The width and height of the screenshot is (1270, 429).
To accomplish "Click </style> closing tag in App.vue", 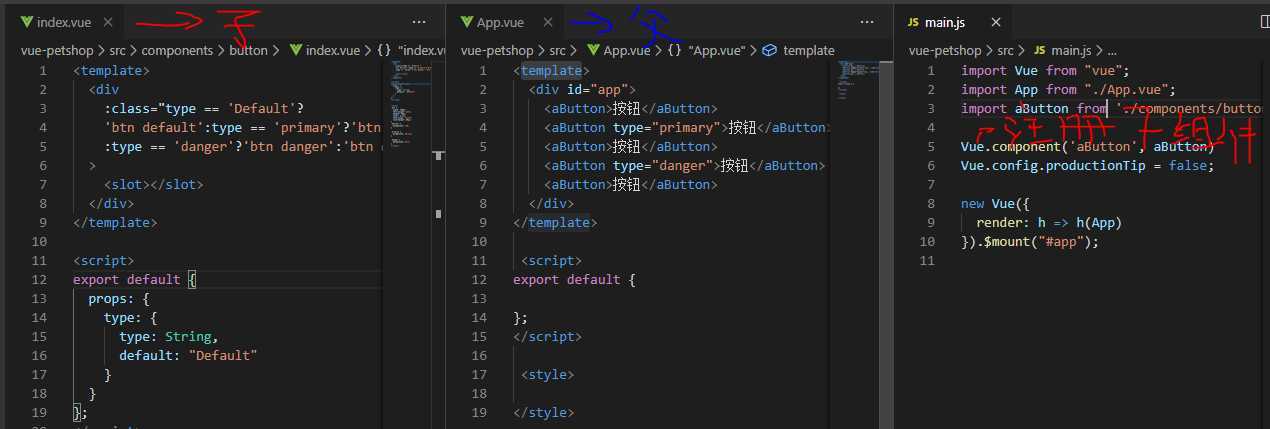I will [x=544, y=413].
